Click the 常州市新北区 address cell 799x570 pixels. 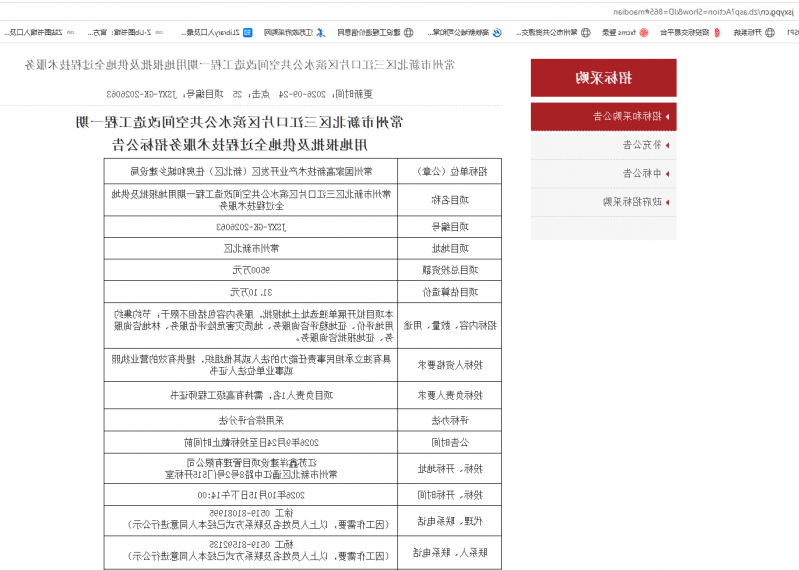click(251, 249)
